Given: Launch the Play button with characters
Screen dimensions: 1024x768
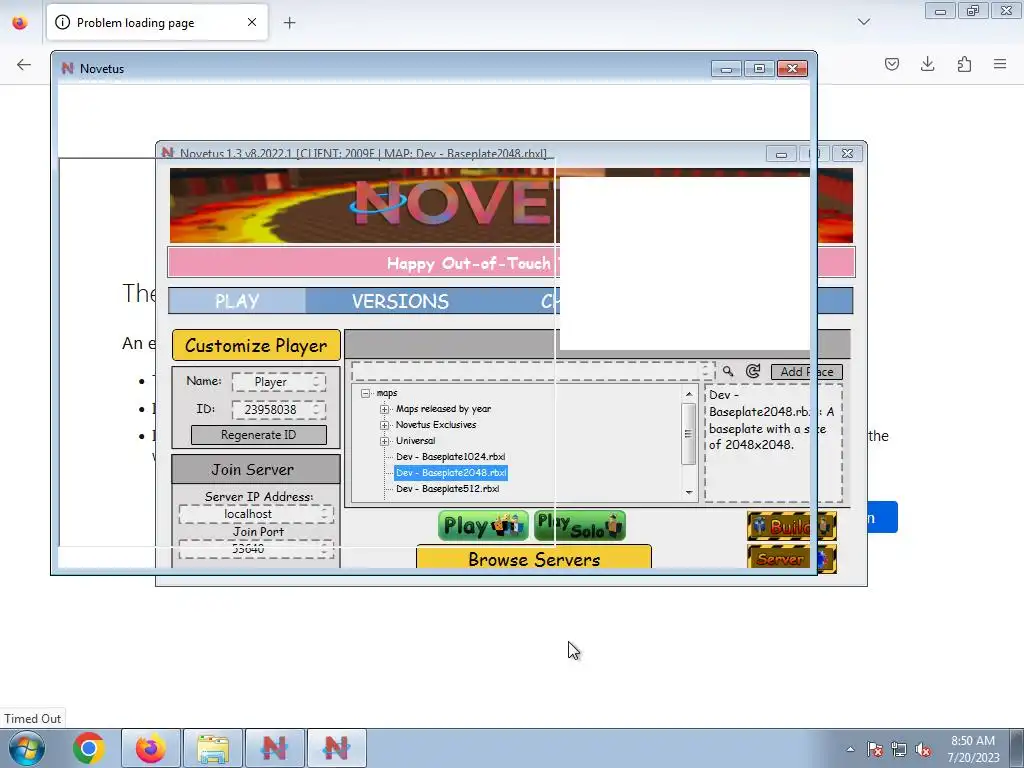Looking at the screenshot, I should pos(483,526).
